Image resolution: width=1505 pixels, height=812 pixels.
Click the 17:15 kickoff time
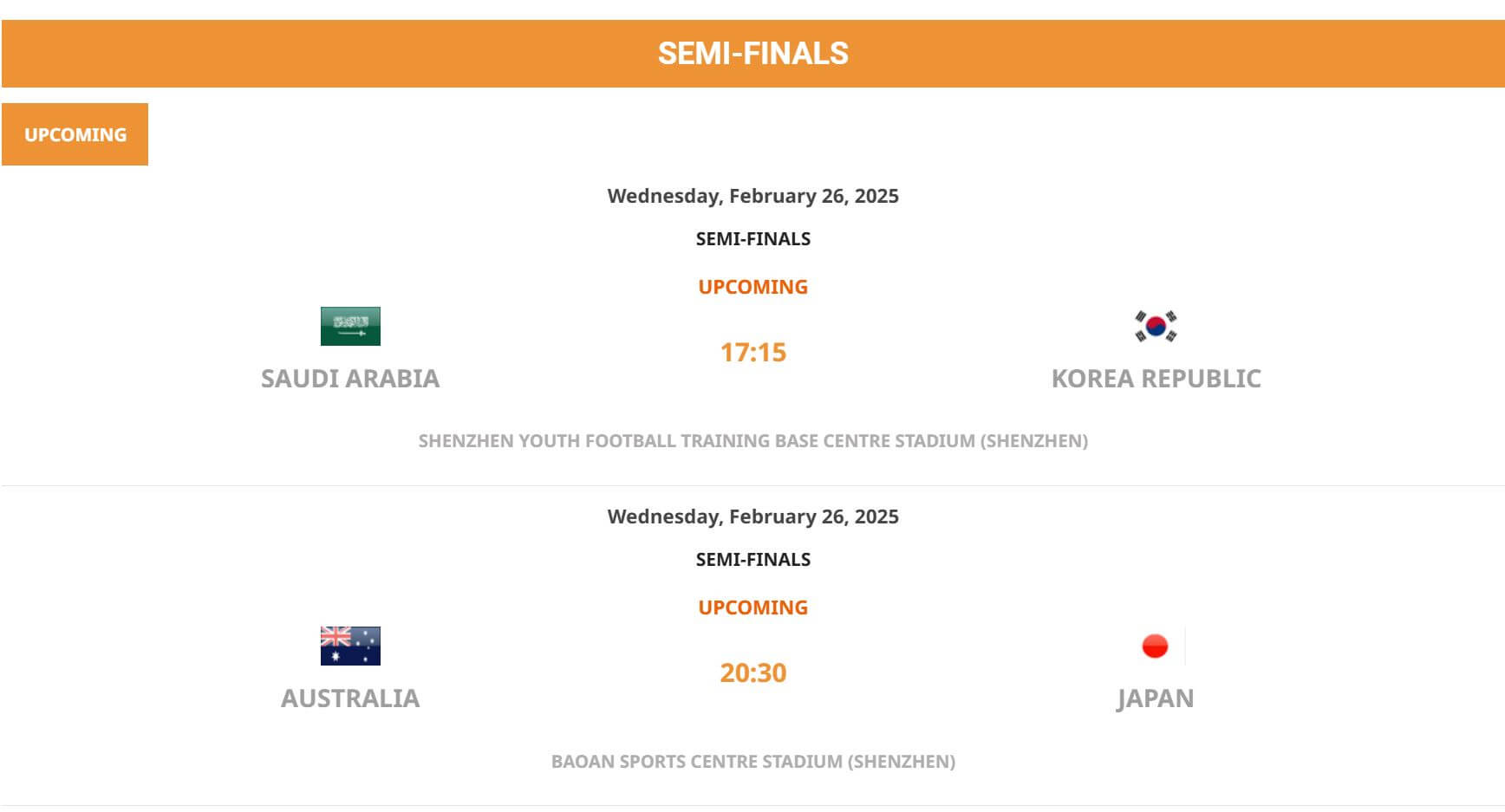click(753, 353)
